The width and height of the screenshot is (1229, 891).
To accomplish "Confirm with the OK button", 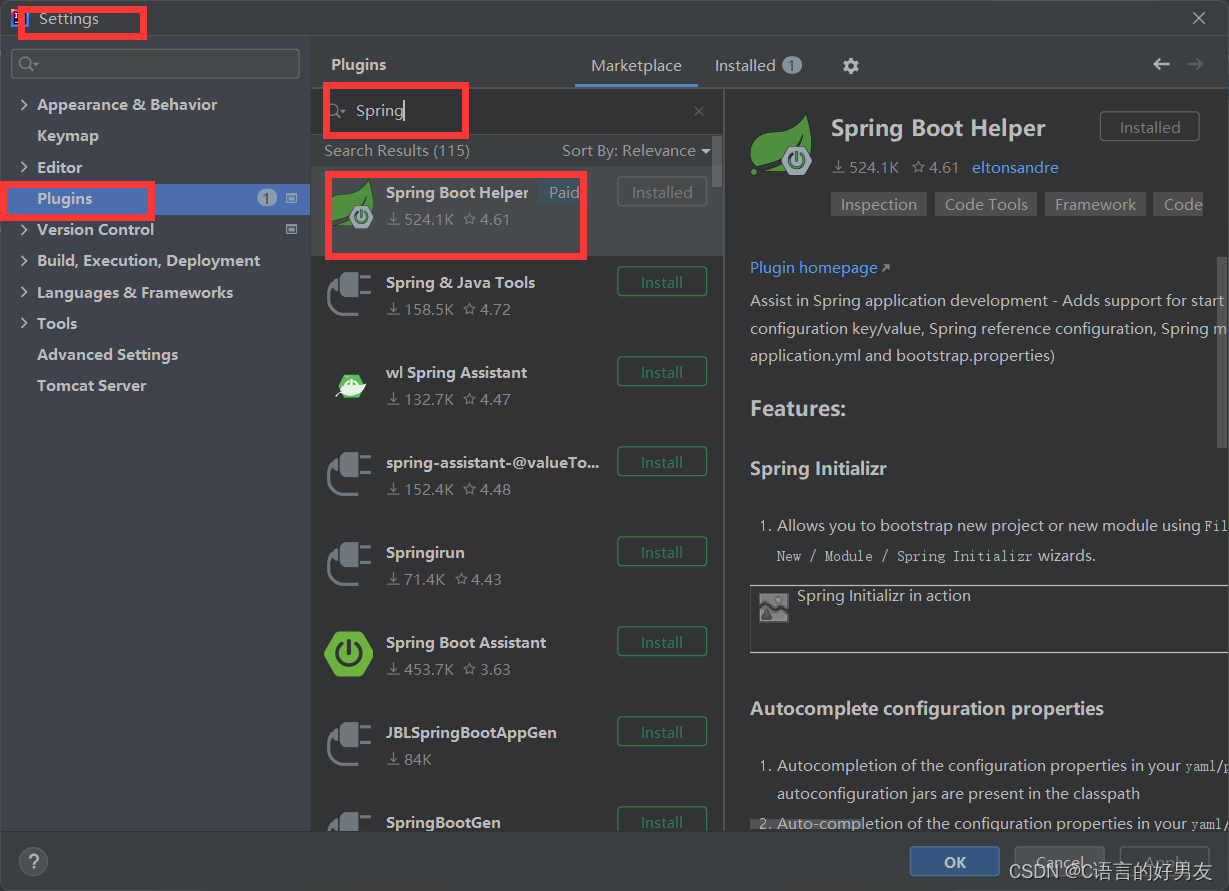I will pos(955,862).
